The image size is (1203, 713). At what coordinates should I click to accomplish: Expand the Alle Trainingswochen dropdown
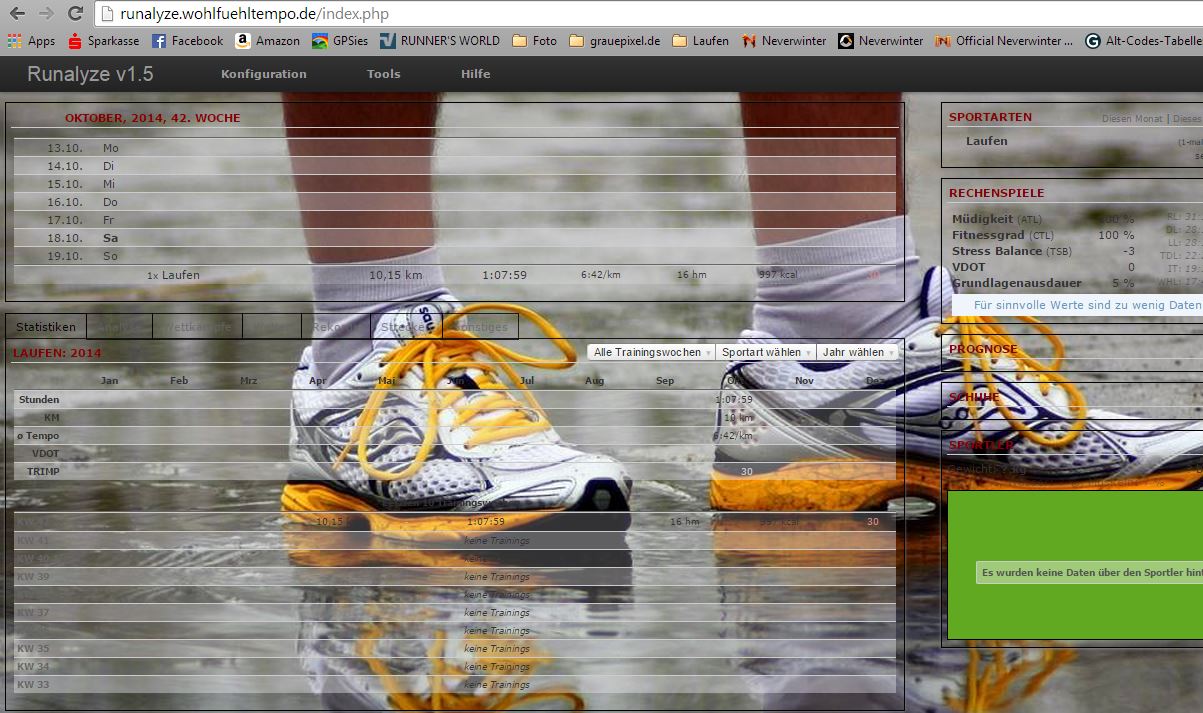pos(651,352)
